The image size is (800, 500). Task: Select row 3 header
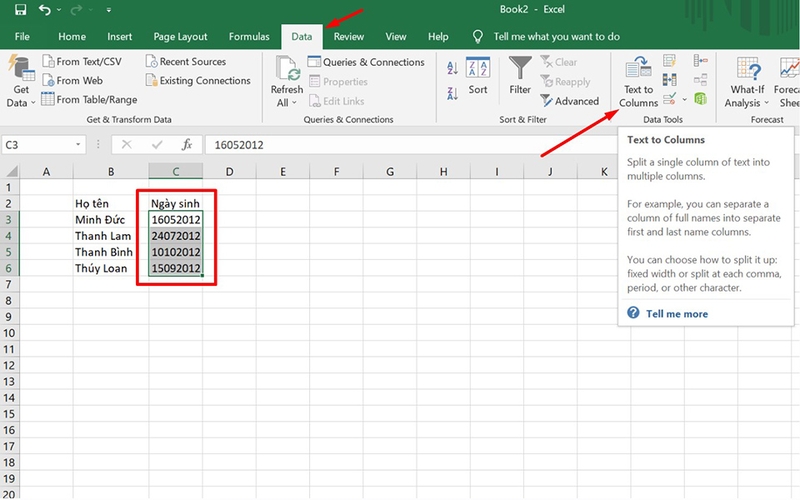point(9,220)
